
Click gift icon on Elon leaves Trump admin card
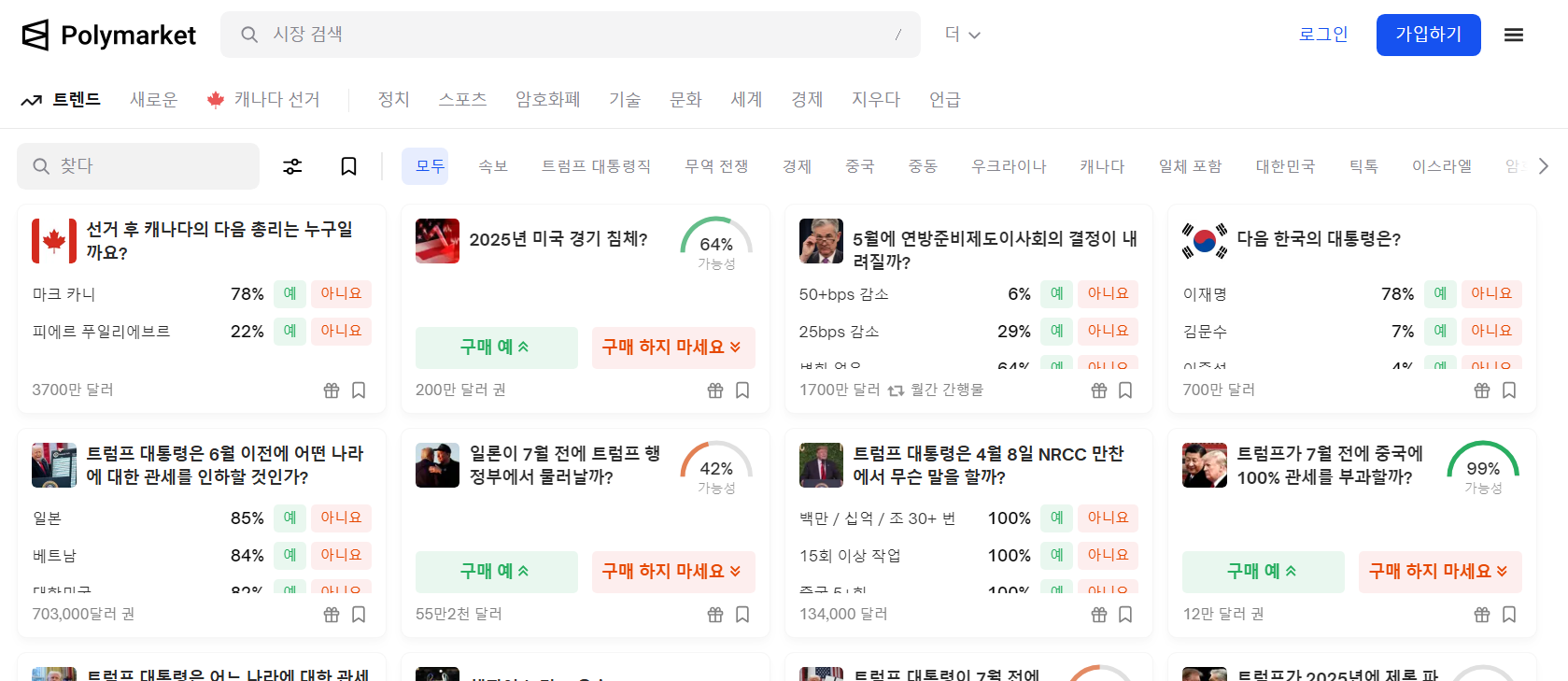coord(715,615)
